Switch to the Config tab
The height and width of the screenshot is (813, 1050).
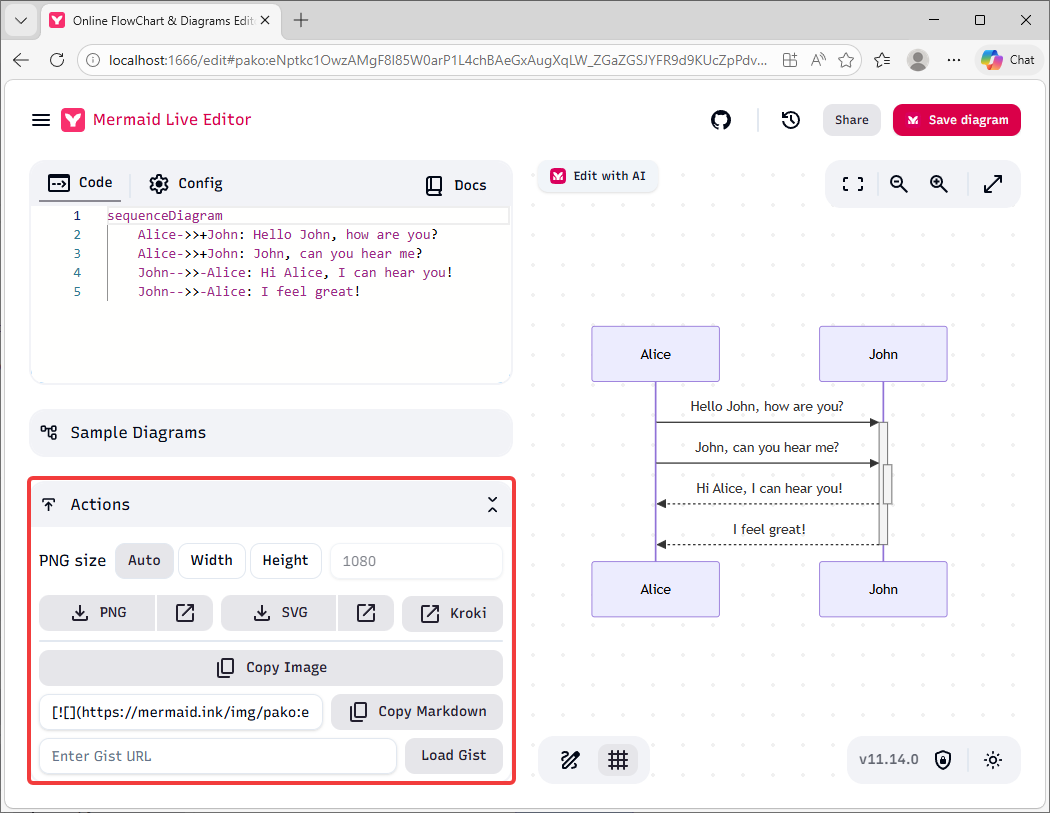click(185, 183)
